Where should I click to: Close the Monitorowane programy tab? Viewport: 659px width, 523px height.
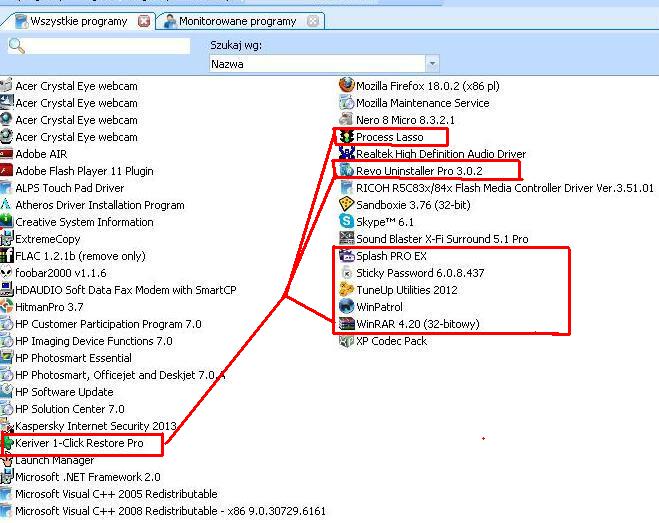tap(313, 21)
